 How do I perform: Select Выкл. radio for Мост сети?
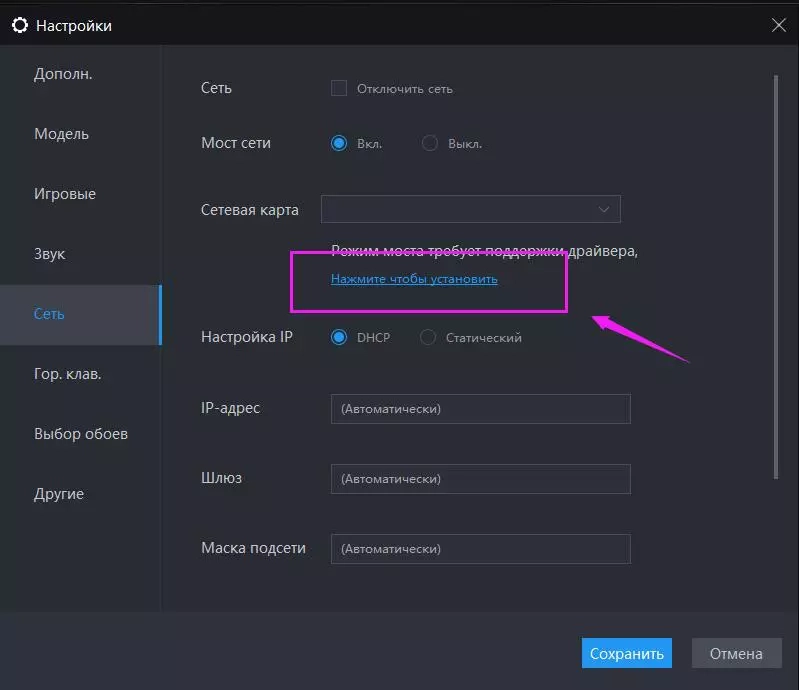pos(430,143)
